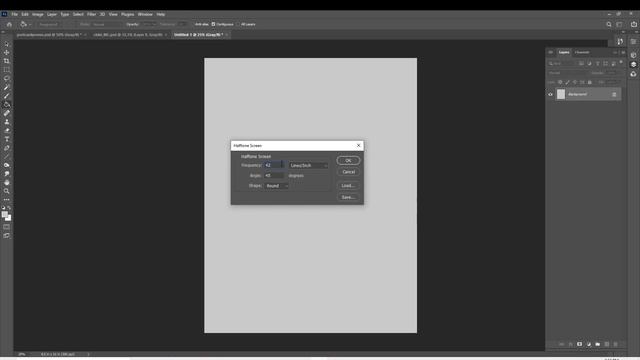Click the background color swatch
Viewport: 640px width, 360px height.
[x=9, y=218]
